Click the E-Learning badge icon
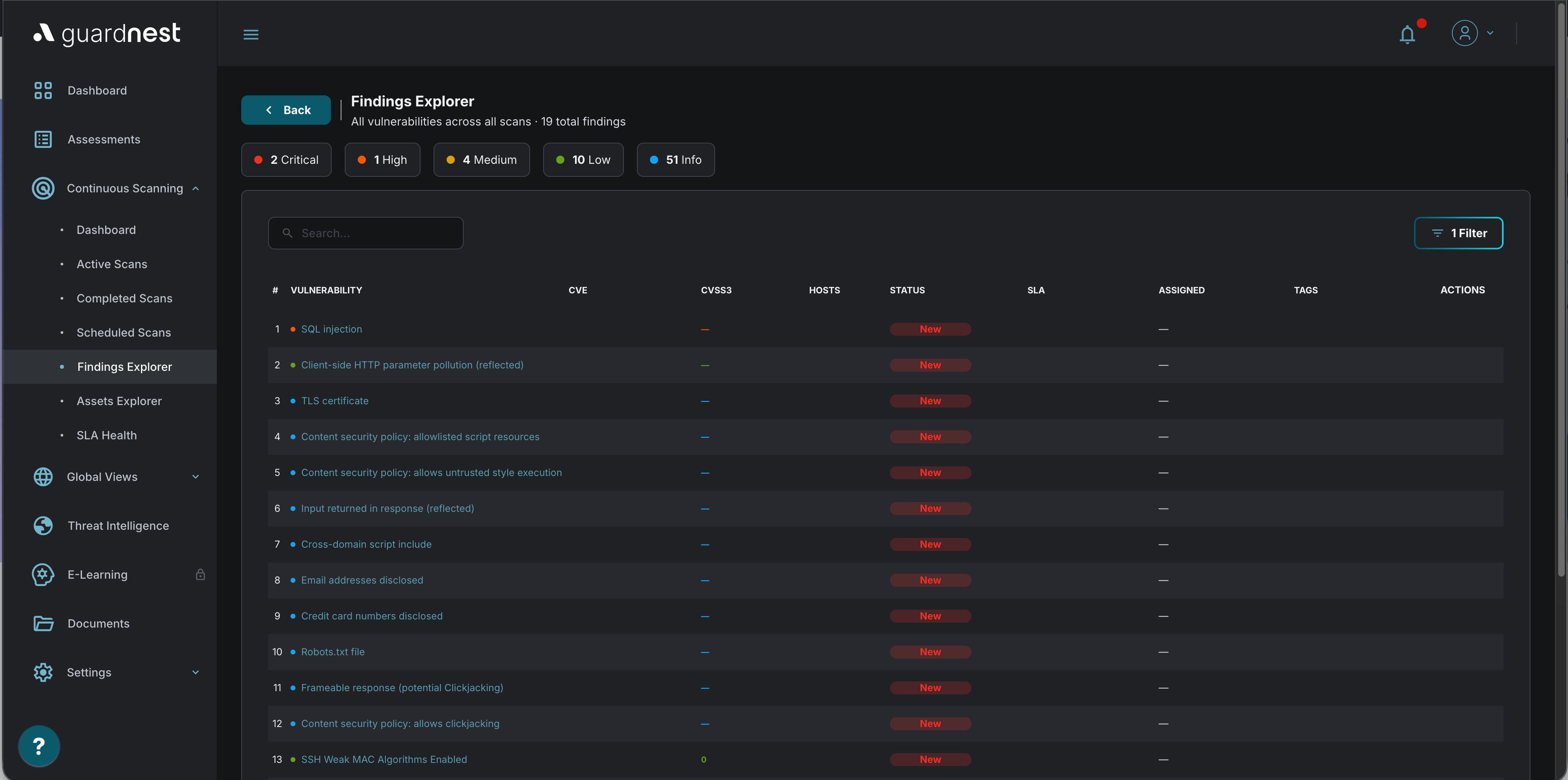Image resolution: width=1568 pixels, height=780 pixels. (43, 575)
